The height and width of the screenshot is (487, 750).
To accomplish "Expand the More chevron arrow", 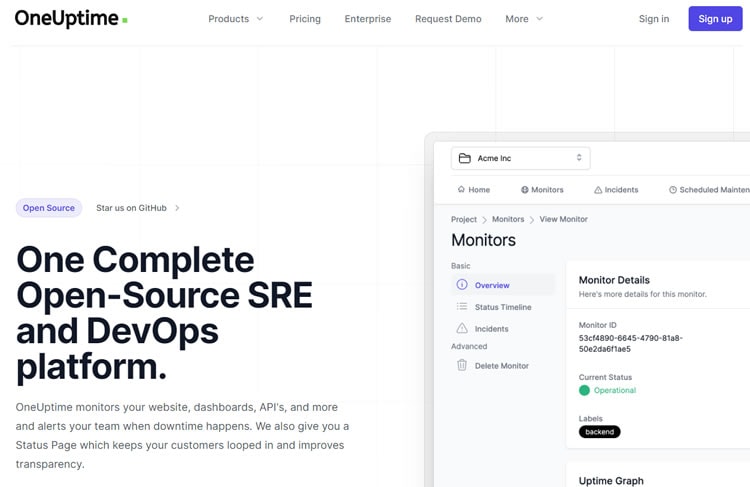I will tap(540, 19).
